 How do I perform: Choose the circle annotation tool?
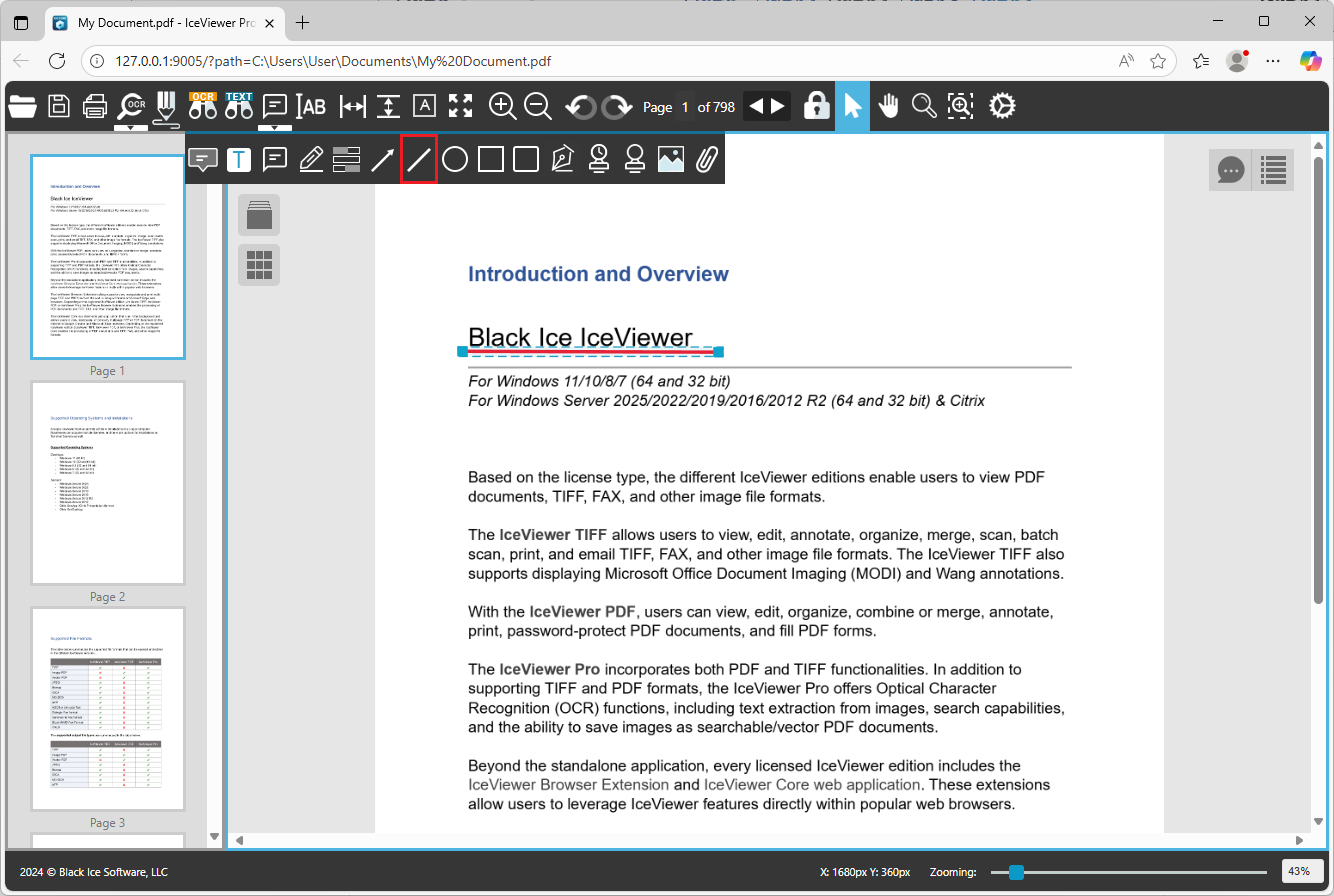coord(455,159)
